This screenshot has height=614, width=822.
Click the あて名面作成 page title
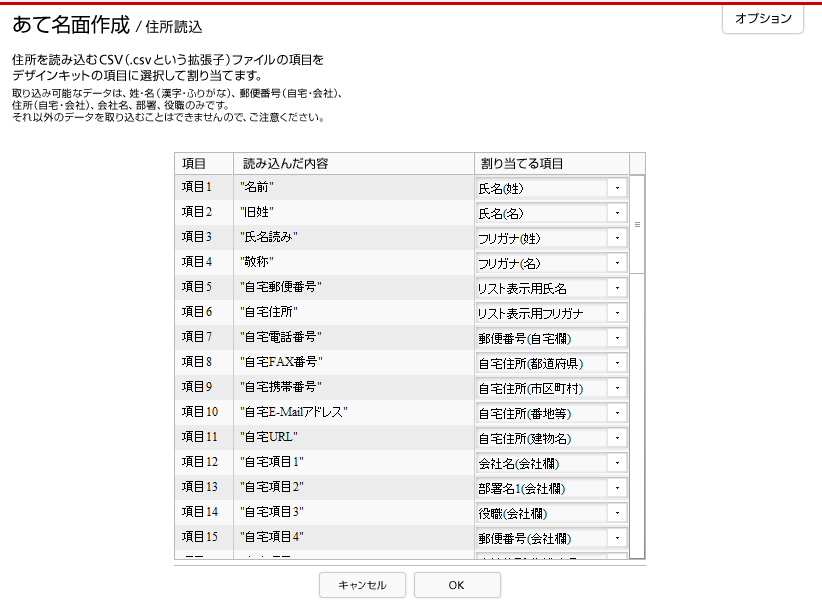[71, 25]
